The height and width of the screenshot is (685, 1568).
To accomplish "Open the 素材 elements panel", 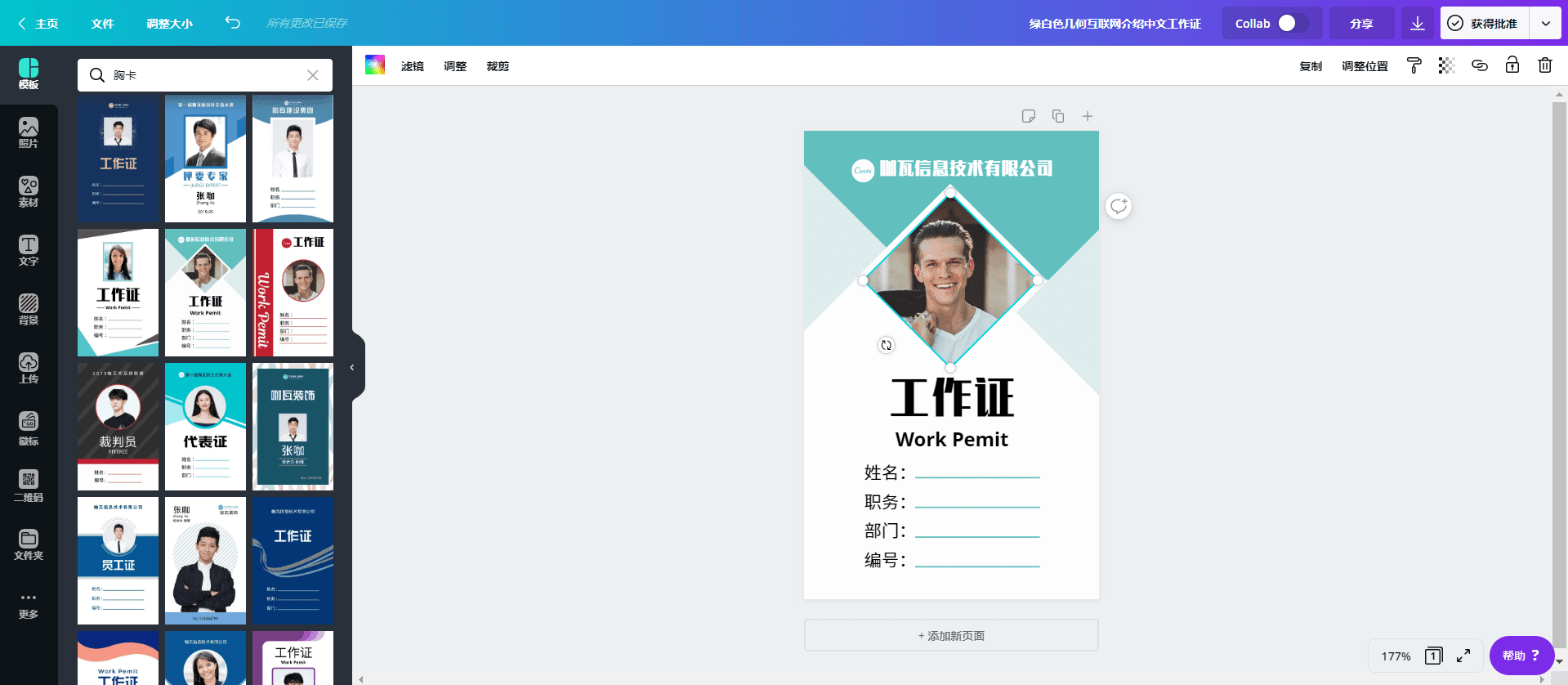I will pyautogui.click(x=29, y=191).
